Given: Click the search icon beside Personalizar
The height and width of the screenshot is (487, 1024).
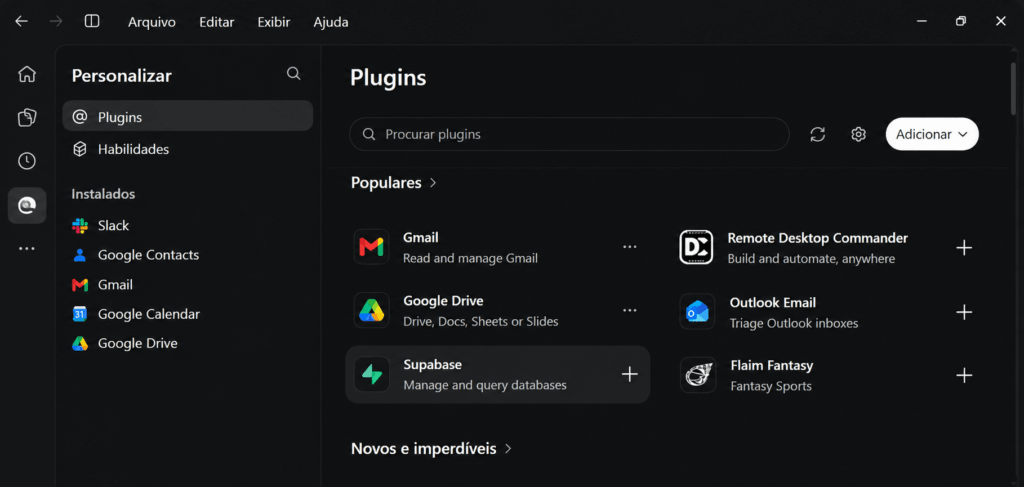Looking at the screenshot, I should tap(294, 74).
